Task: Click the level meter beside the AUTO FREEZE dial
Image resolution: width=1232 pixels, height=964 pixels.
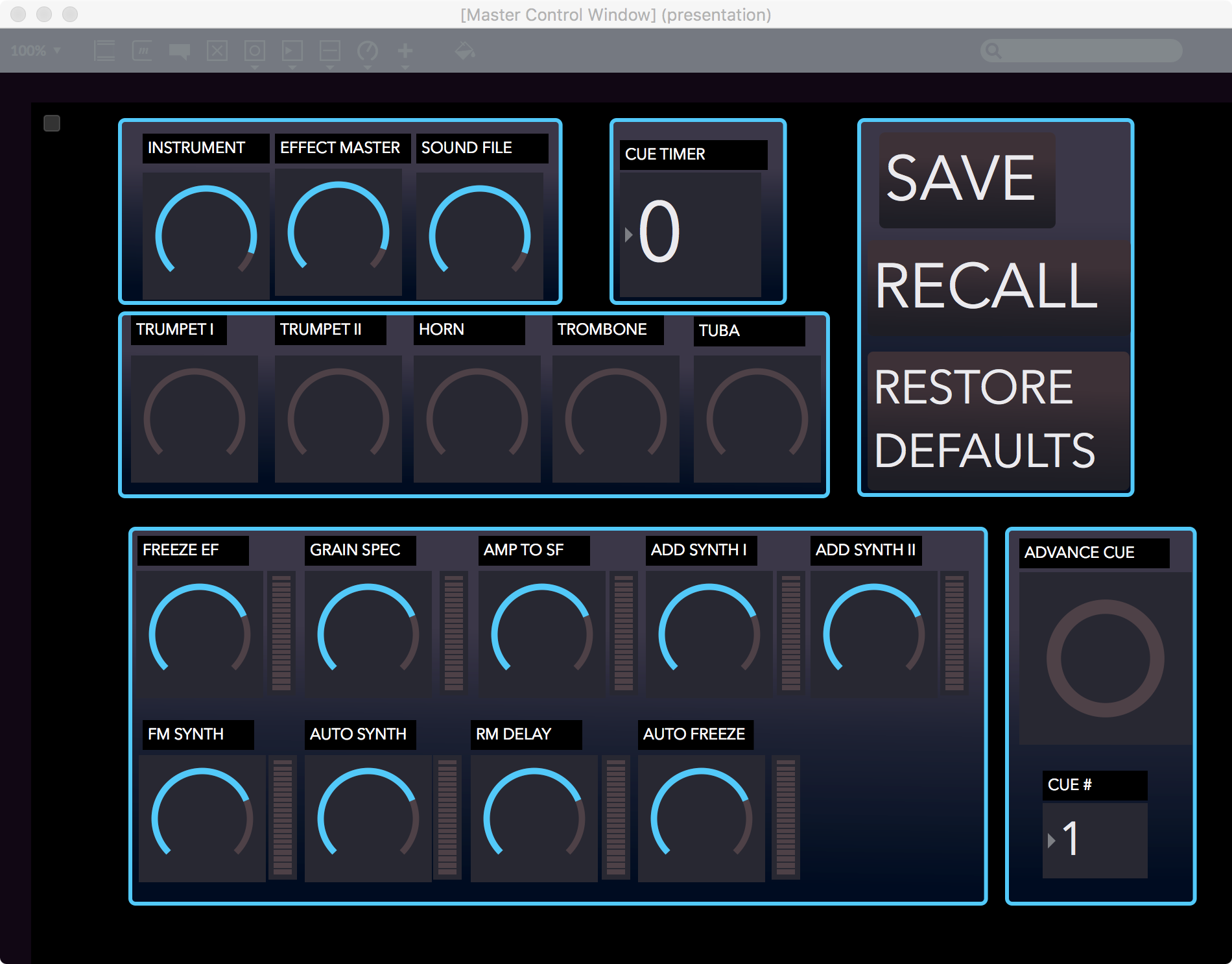Action: 786,817
